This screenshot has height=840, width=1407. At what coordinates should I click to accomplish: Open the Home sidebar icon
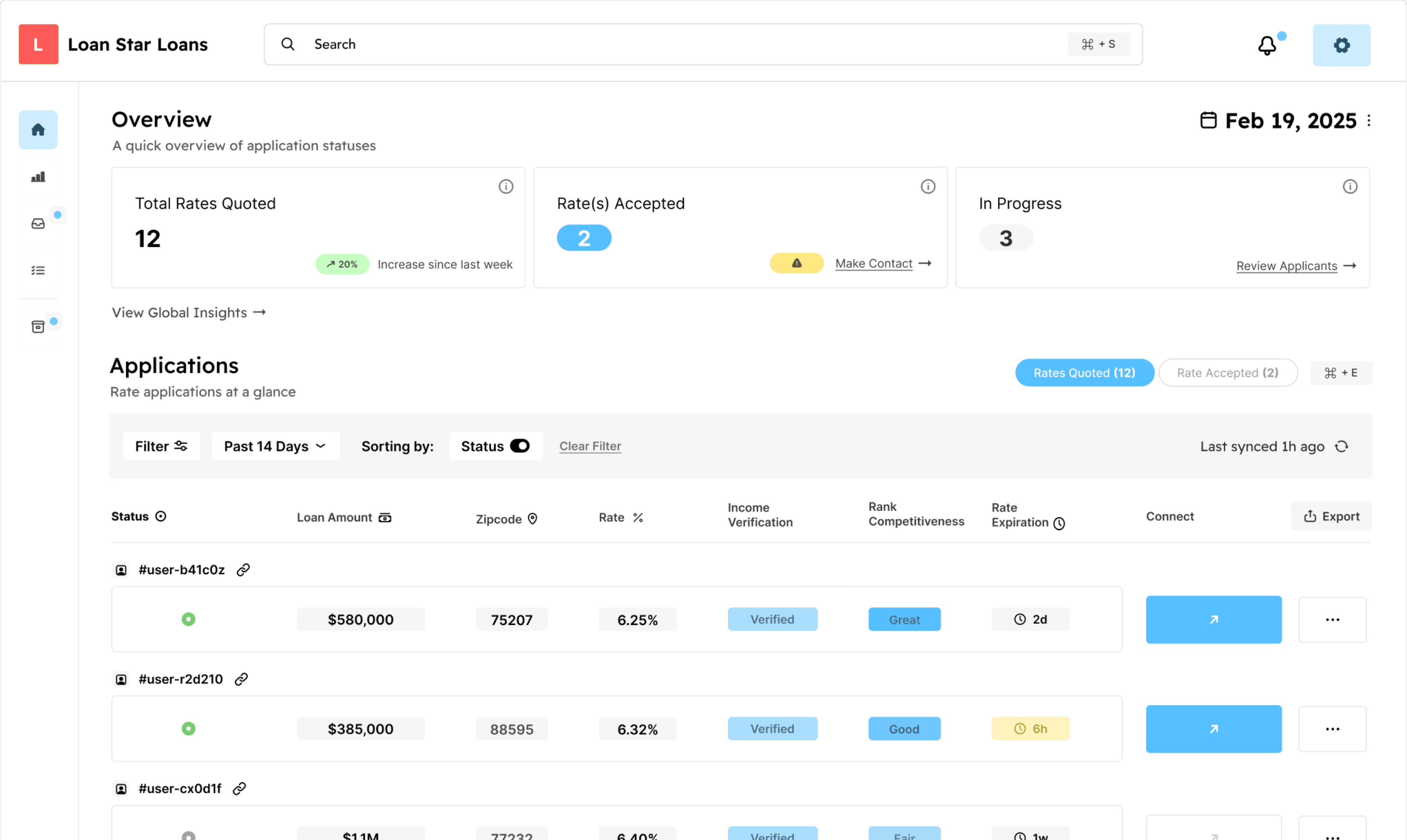(38, 129)
